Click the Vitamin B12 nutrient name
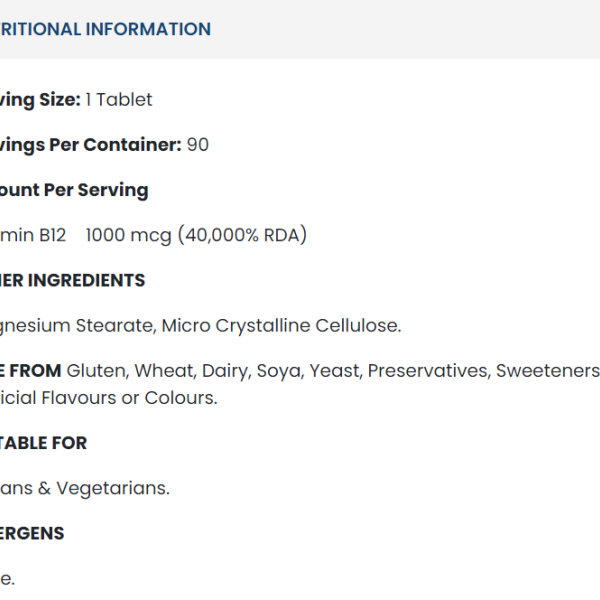 point(33,235)
